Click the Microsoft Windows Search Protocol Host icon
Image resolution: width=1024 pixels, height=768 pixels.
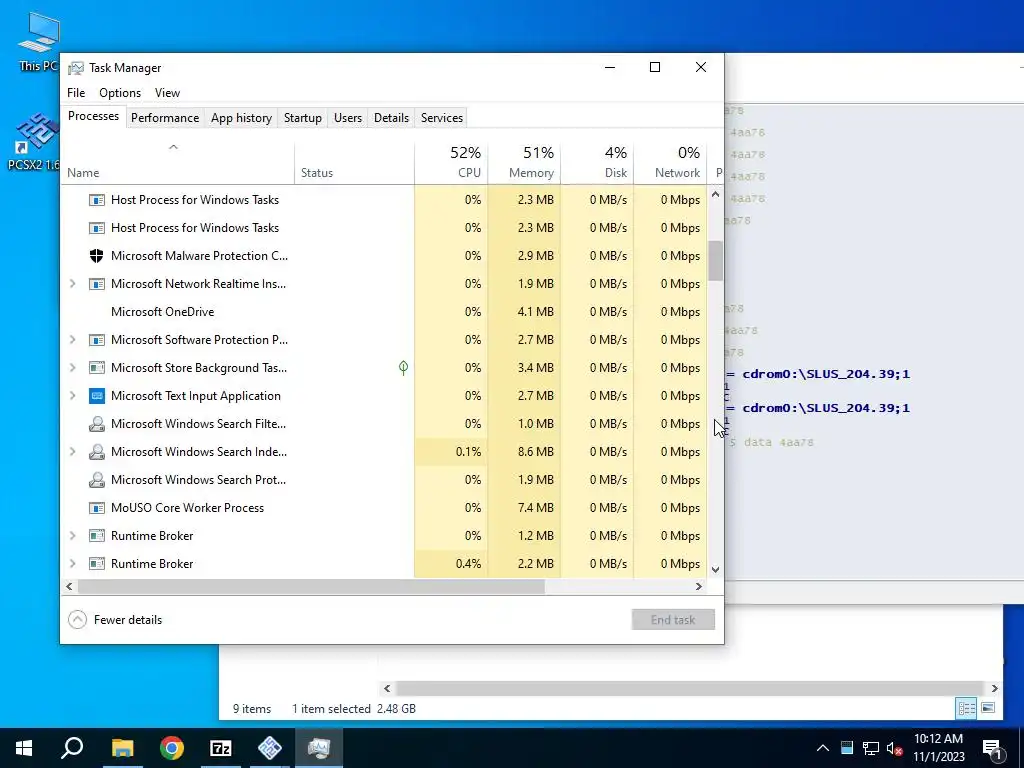(97, 480)
